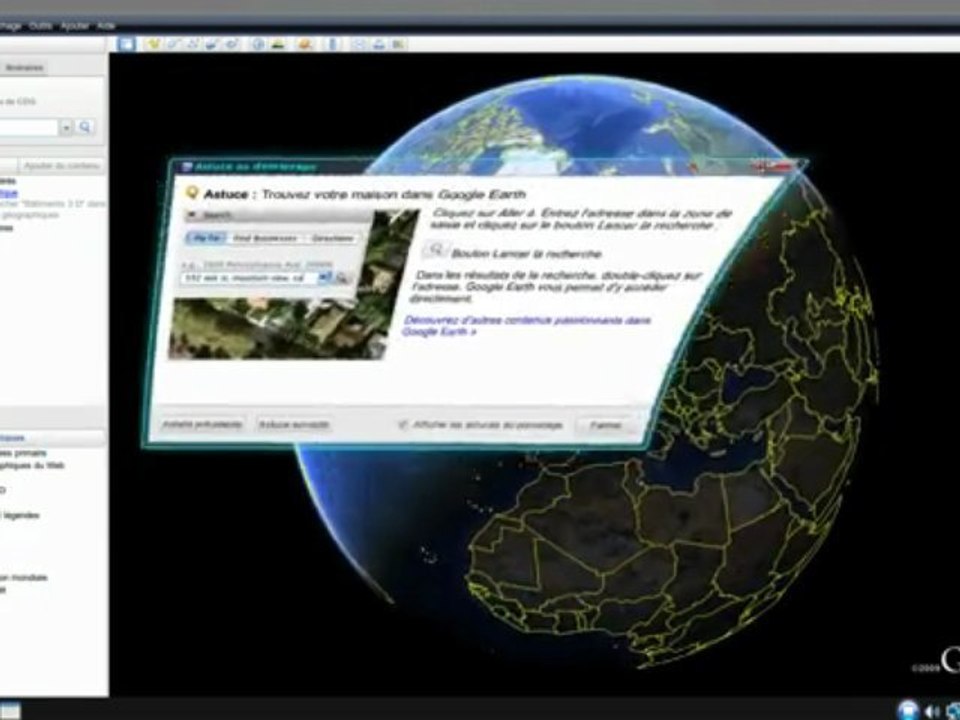Select the 'primaire' database layer row
The height and width of the screenshot is (720, 960).
point(23,454)
